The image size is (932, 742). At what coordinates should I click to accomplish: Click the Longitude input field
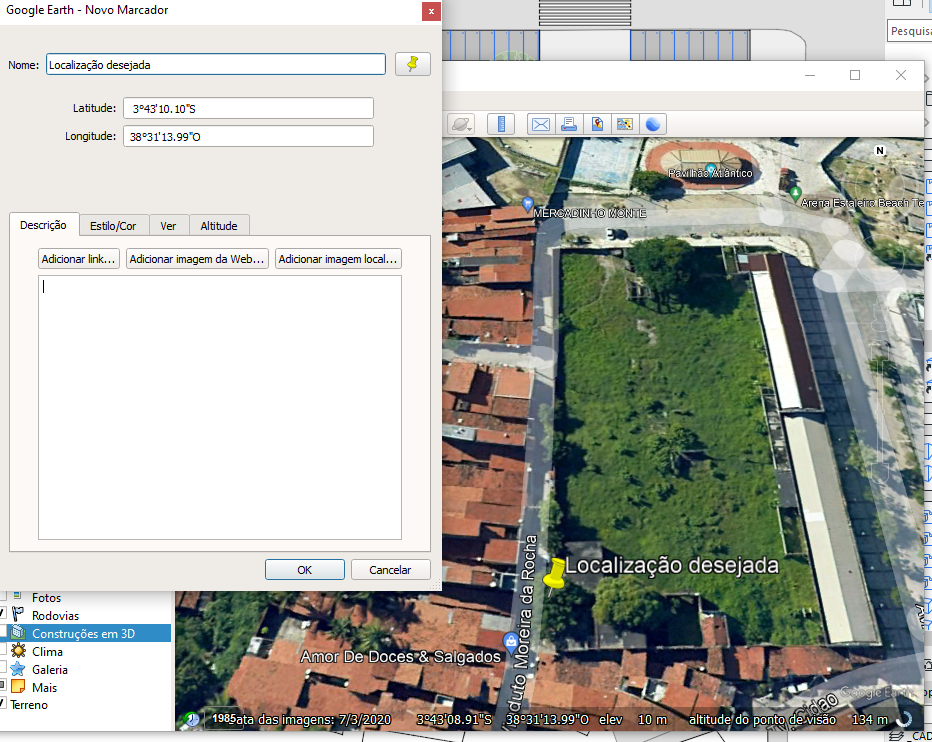[248, 136]
